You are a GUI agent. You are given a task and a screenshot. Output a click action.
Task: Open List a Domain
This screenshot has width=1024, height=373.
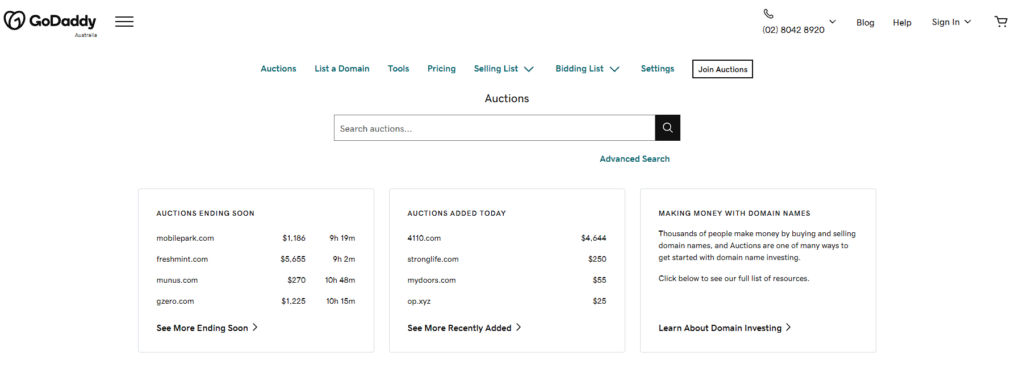342,69
